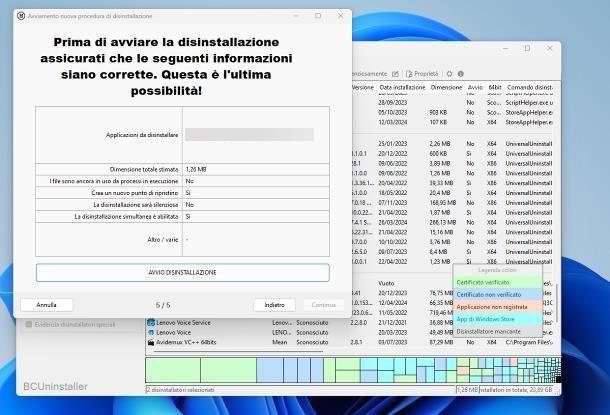Click Disinstallatore mancante legend entry
Viewport: 610px width, 415px height.
pos(498,331)
